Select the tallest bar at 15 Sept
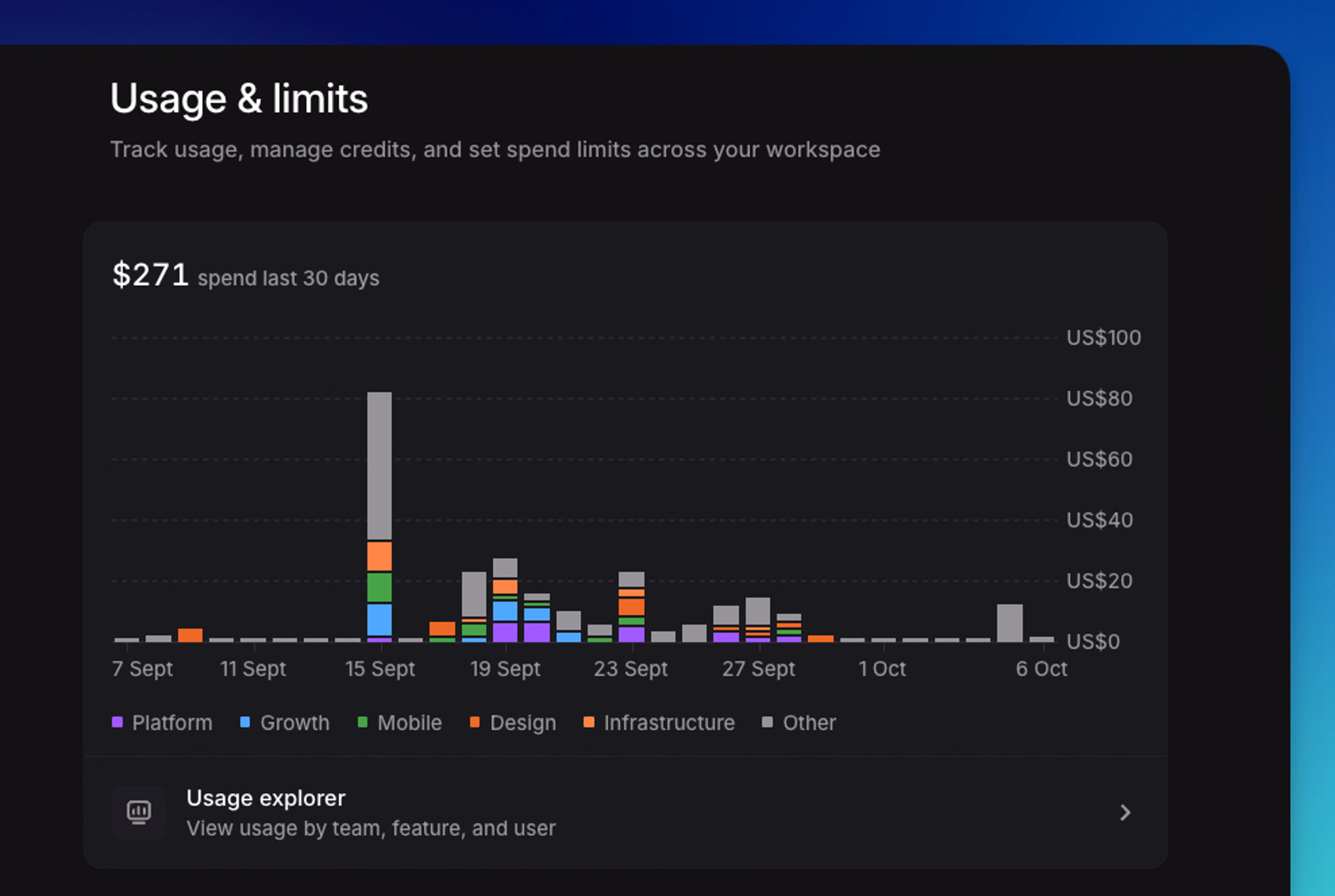This screenshot has height=896, width=1335. click(380, 516)
